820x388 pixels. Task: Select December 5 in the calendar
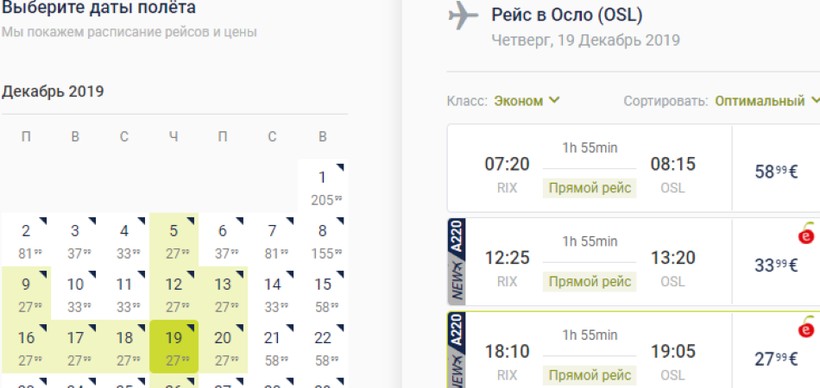(x=174, y=239)
